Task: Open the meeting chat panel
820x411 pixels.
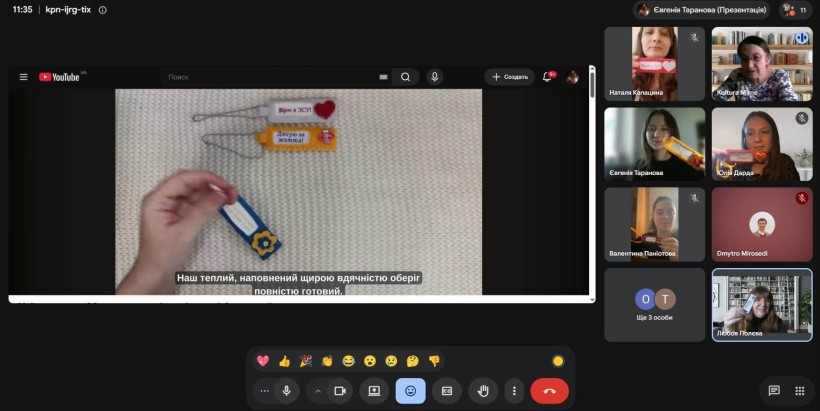Action: tap(774, 391)
